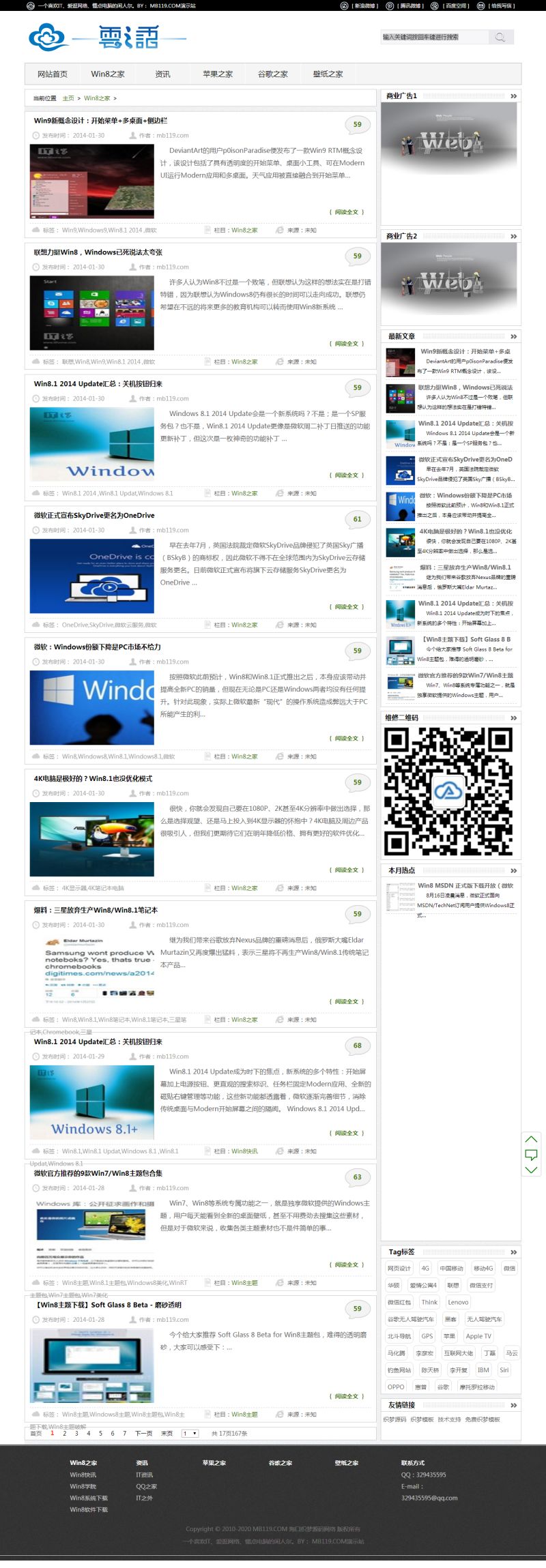The image size is (546, 1568).
Task: Select the 网页设计 tag
Action: [399, 1269]
